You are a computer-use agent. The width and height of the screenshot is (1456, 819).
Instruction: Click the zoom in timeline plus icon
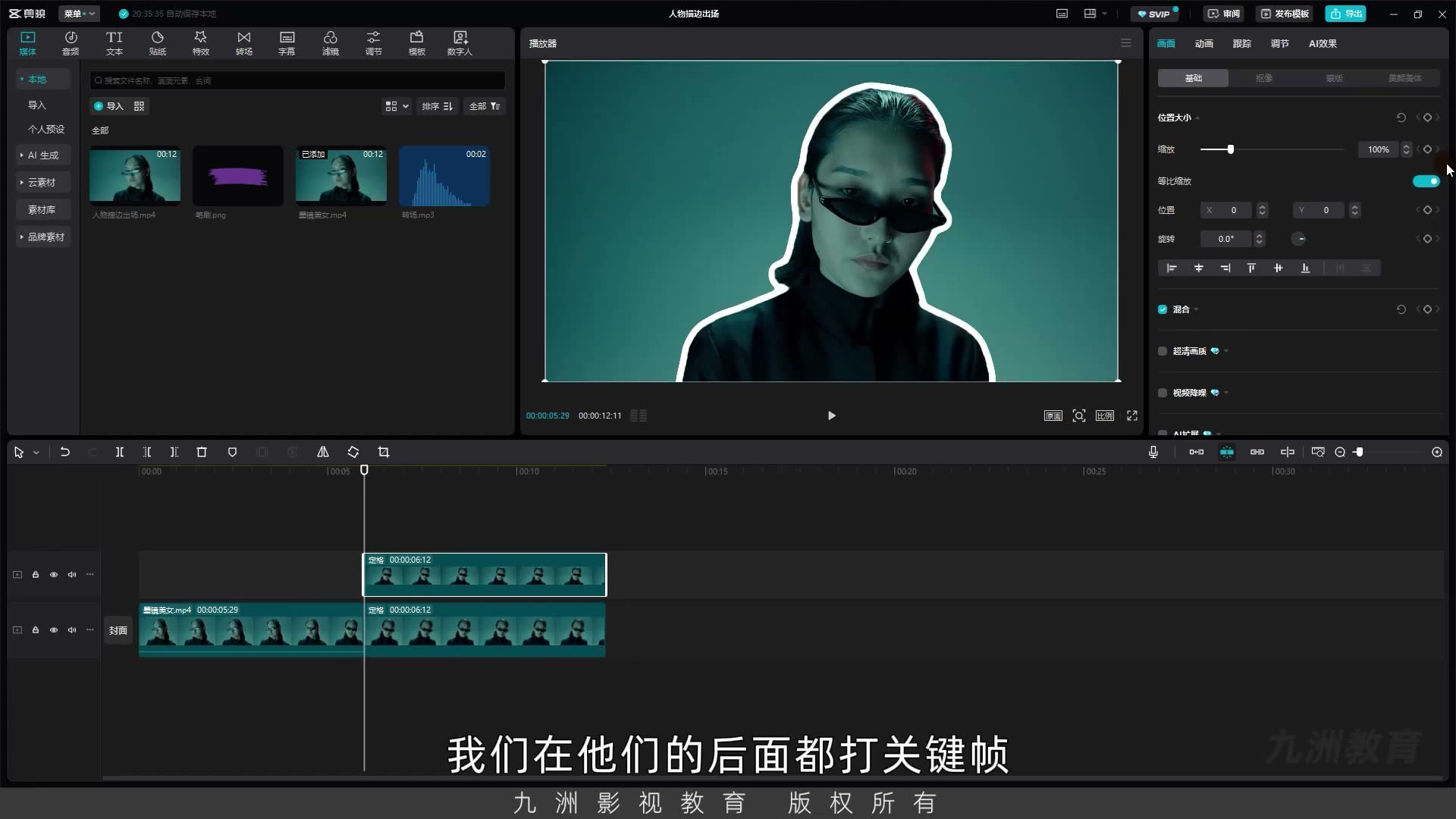click(x=1437, y=452)
